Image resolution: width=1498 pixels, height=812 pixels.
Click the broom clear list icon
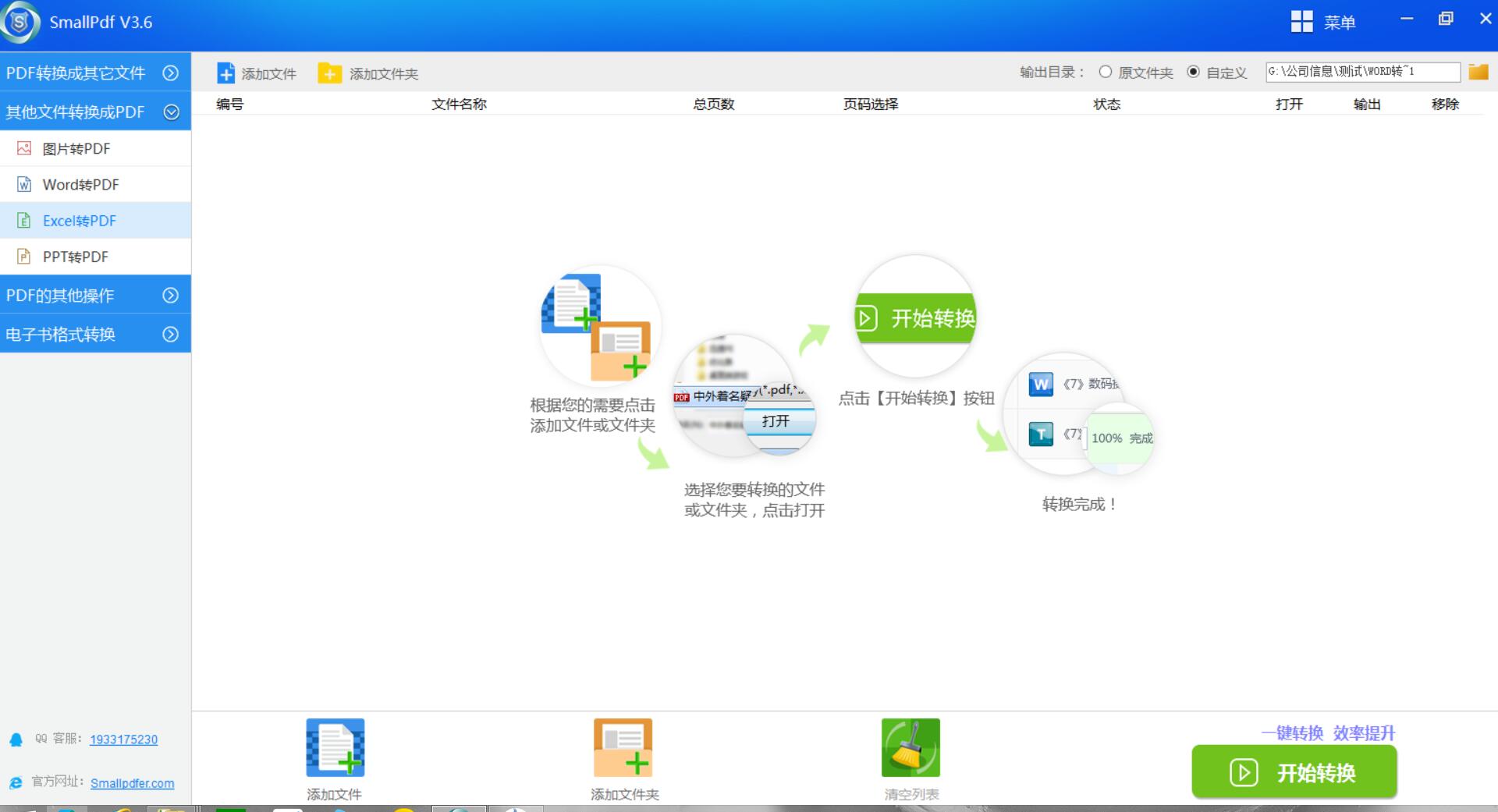tap(911, 747)
